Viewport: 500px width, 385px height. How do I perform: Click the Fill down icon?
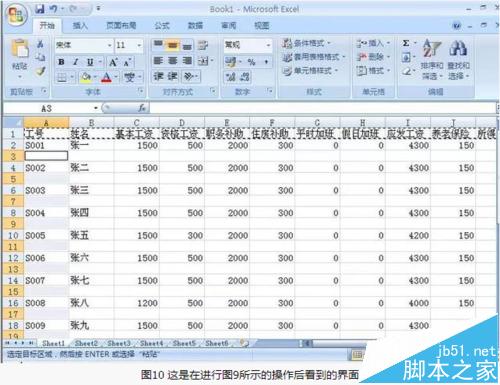[406, 58]
